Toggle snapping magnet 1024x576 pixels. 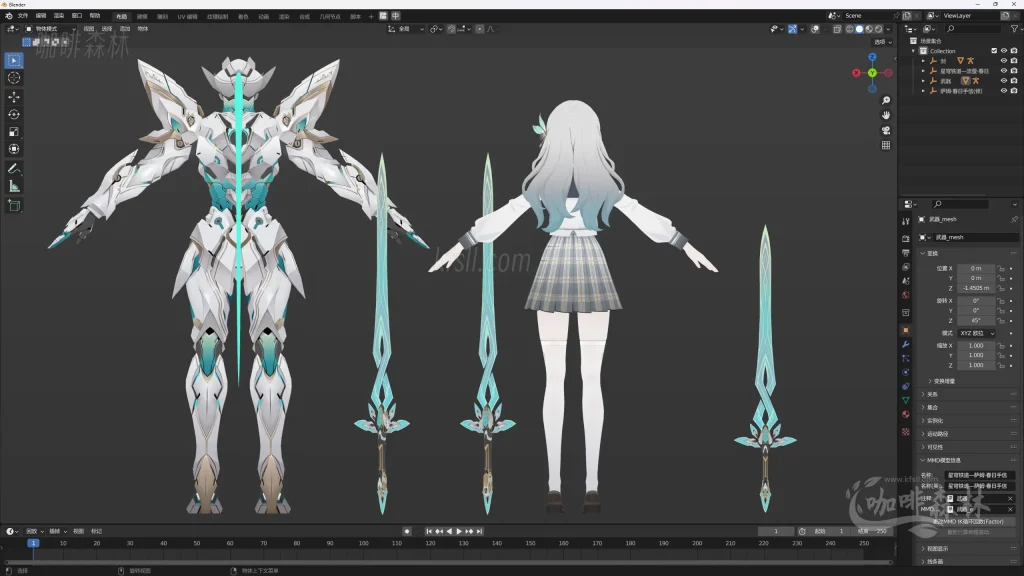451,29
